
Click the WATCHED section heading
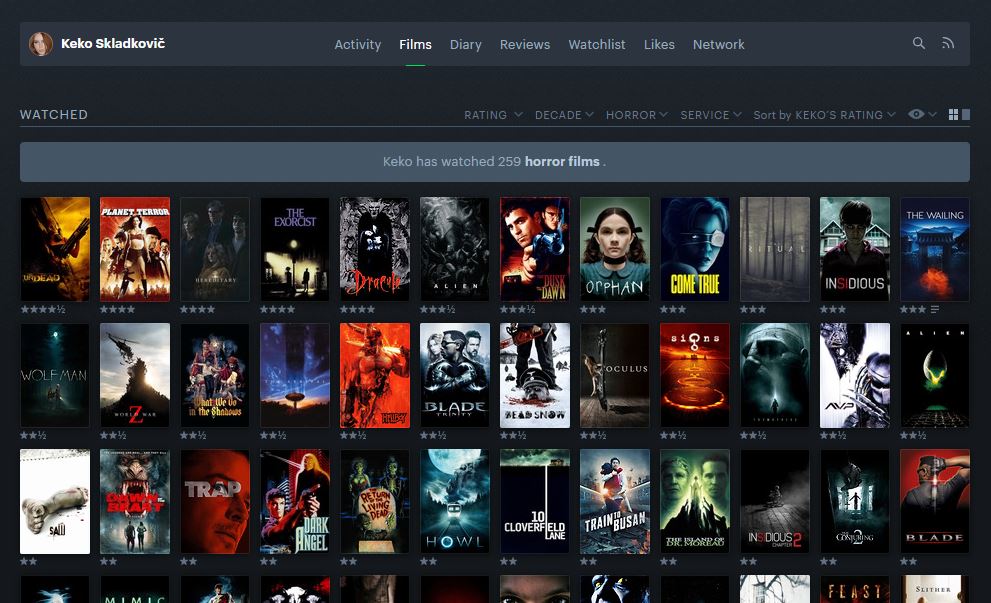54,114
